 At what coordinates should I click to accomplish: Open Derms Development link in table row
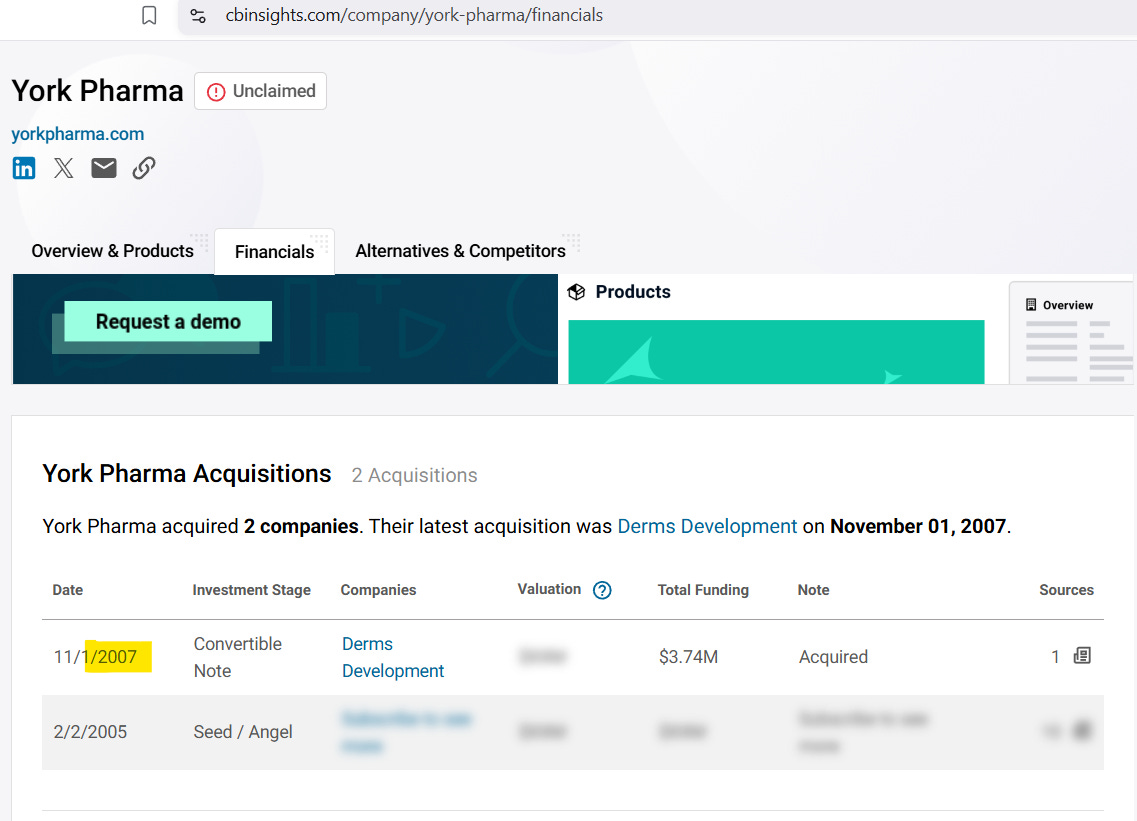click(392, 657)
